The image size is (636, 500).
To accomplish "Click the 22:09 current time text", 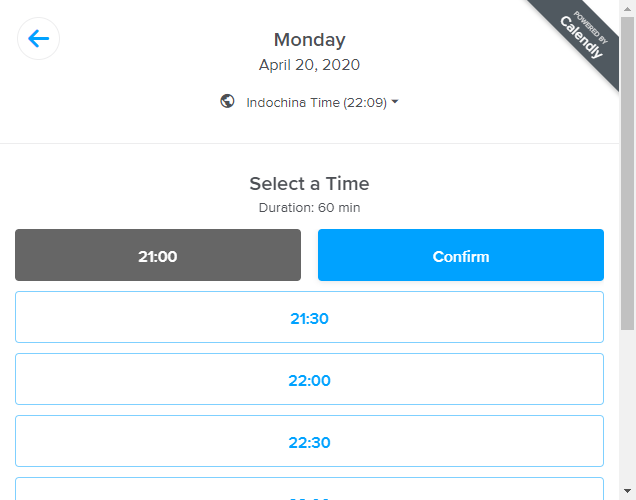I will [x=367, y=102].
